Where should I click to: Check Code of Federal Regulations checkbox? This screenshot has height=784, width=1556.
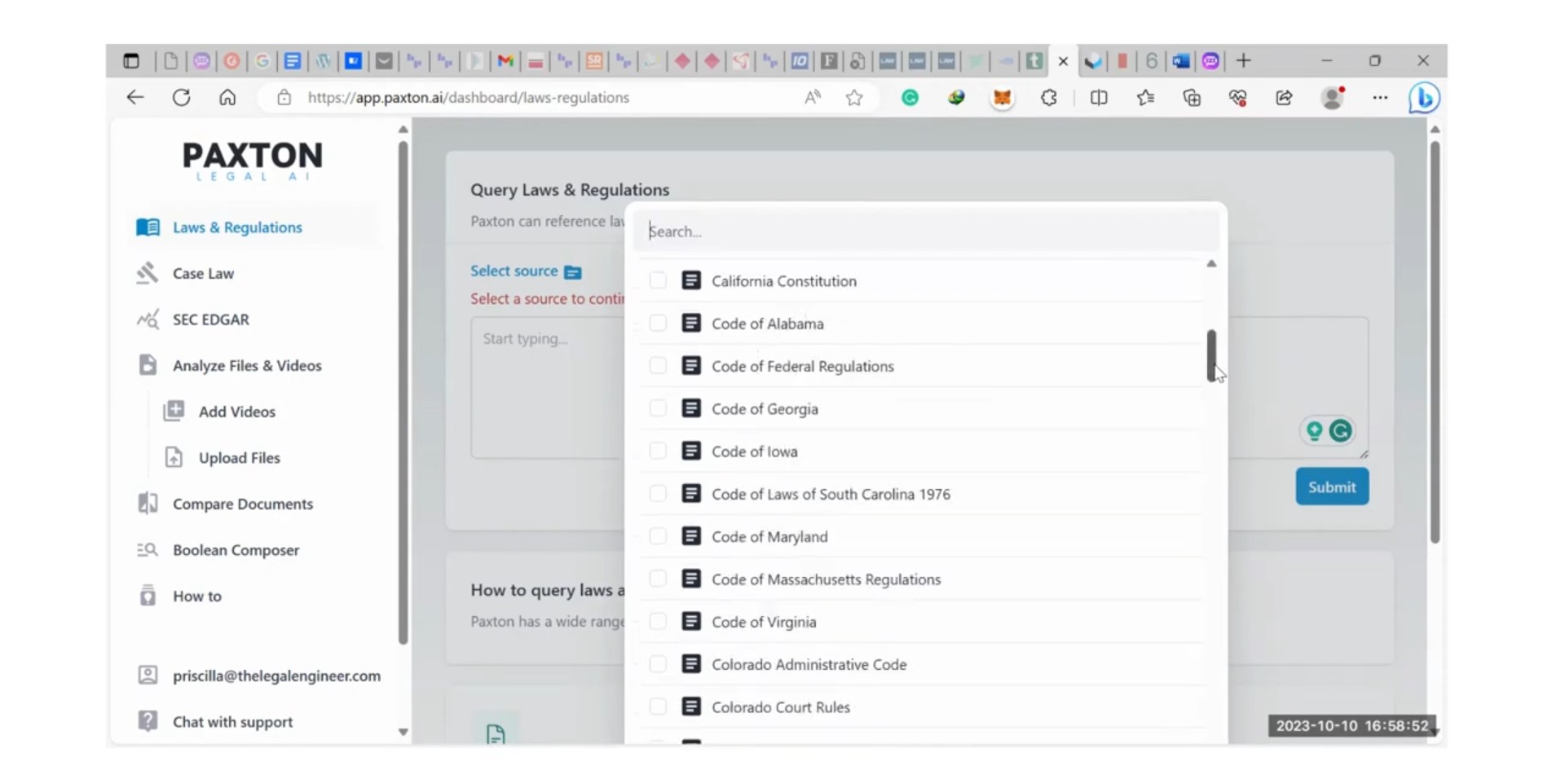click(658, 366)
